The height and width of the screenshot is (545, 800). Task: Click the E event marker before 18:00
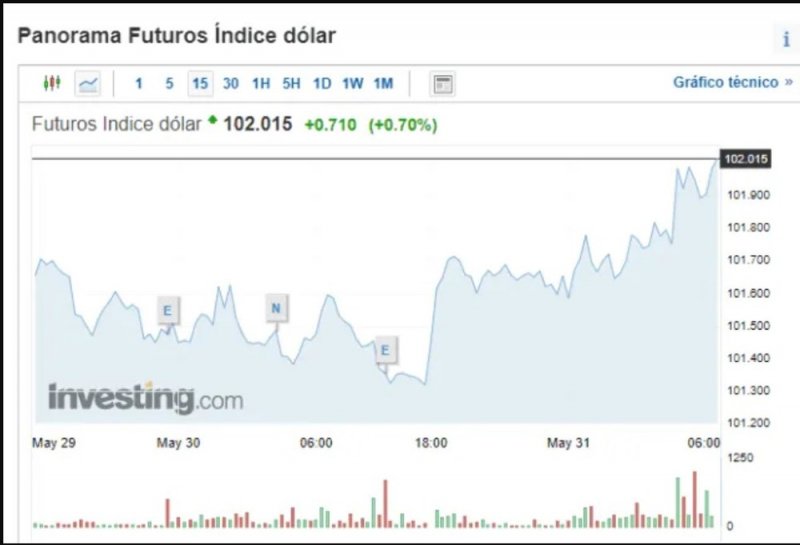(x=385, y=350)
